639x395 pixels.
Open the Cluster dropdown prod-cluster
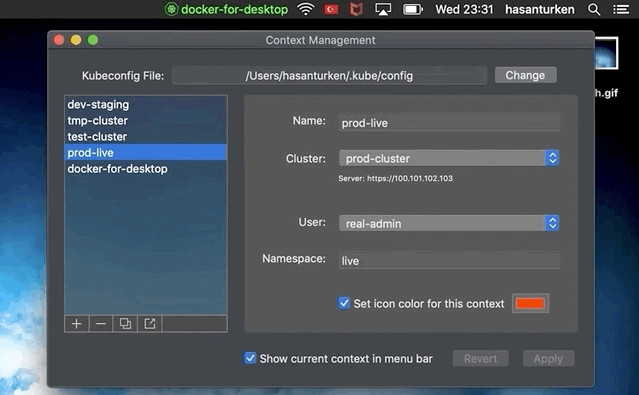(x=449, y=158)
